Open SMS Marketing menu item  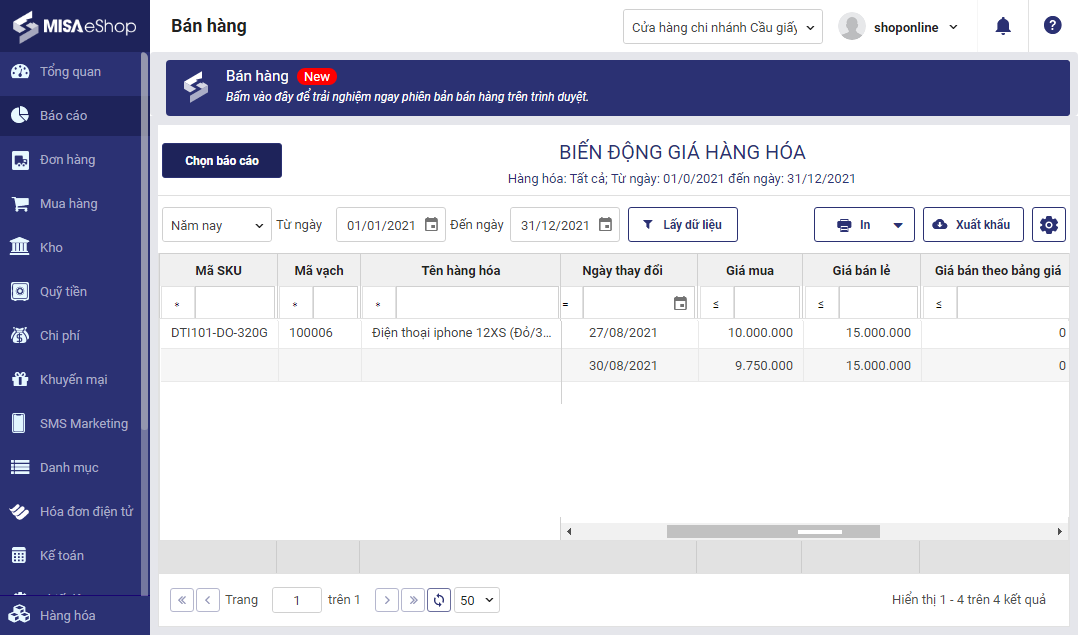(70, 423)
